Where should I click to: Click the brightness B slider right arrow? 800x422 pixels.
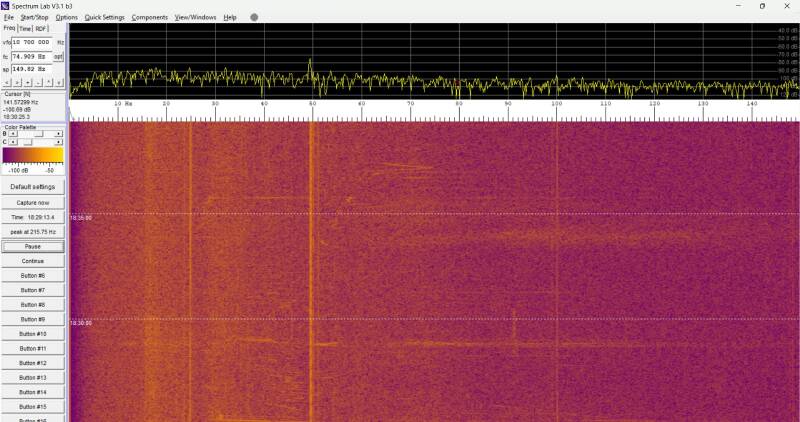click(59, 134)
